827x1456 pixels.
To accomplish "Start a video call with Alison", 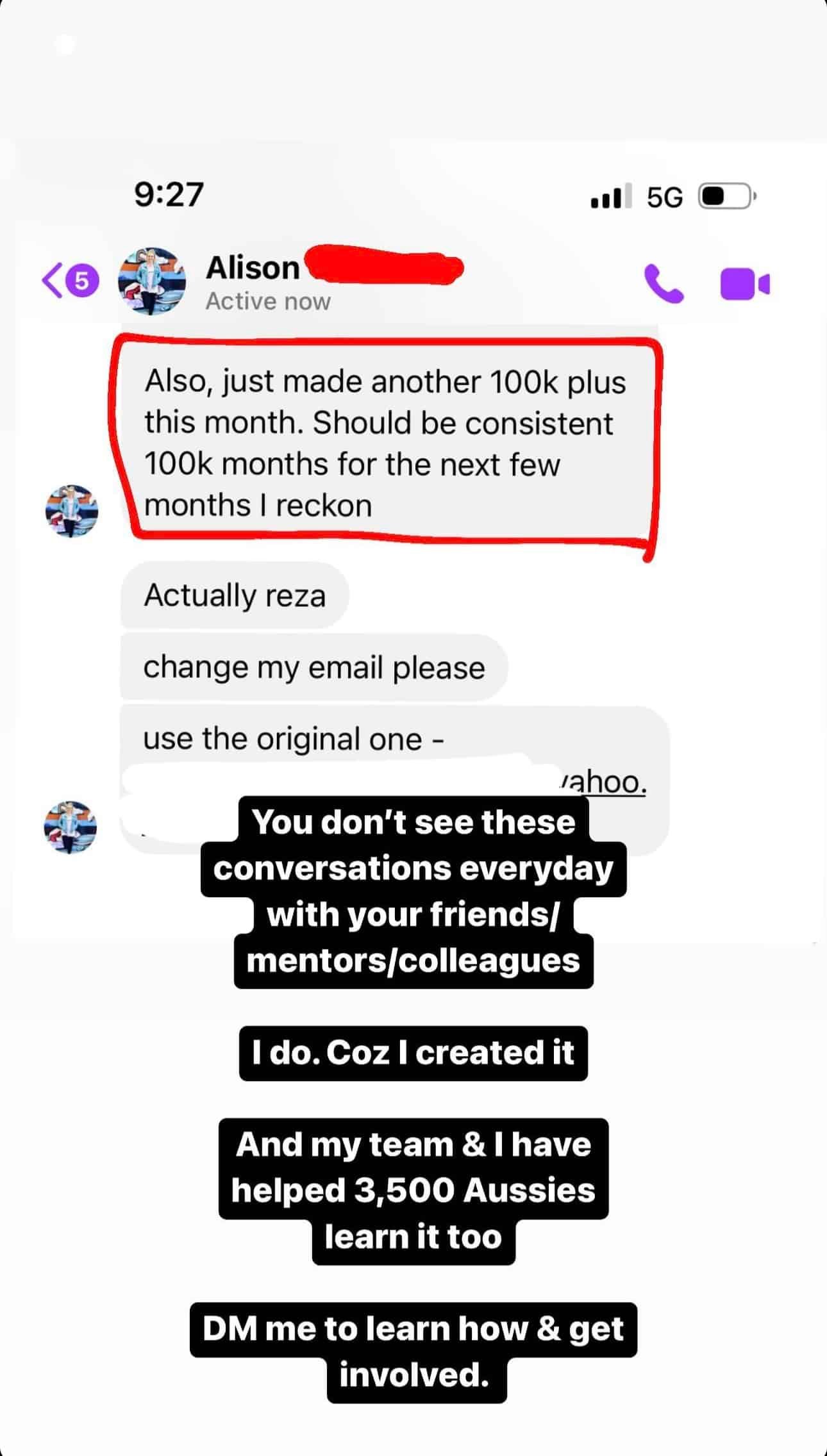I will [x=744, y=284].
